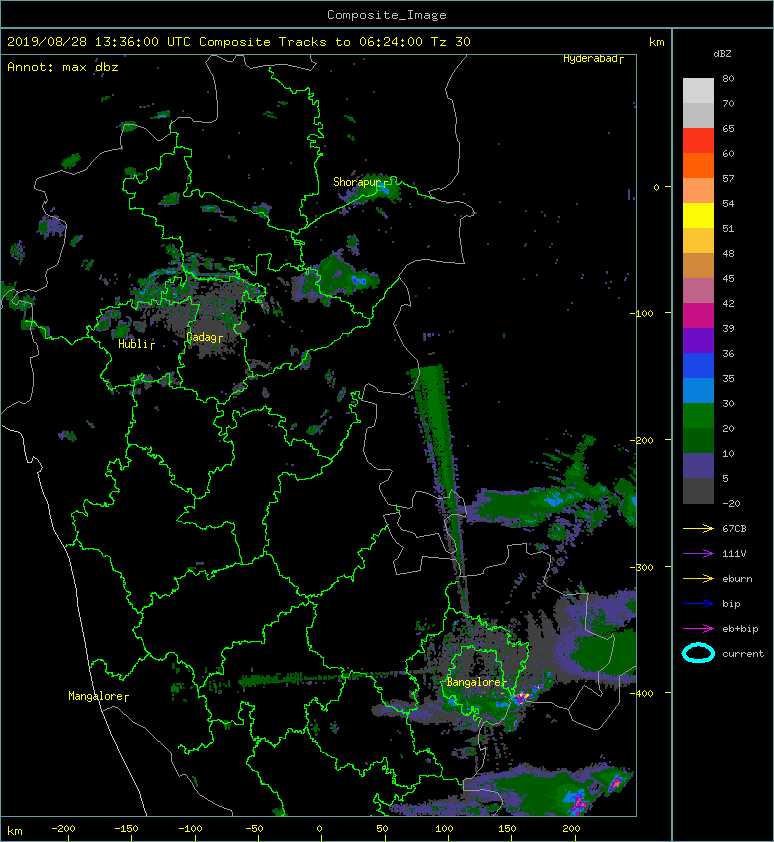Click the 80 value on the dBZ scale
The image size is (774, 842).
coord(728,78)
